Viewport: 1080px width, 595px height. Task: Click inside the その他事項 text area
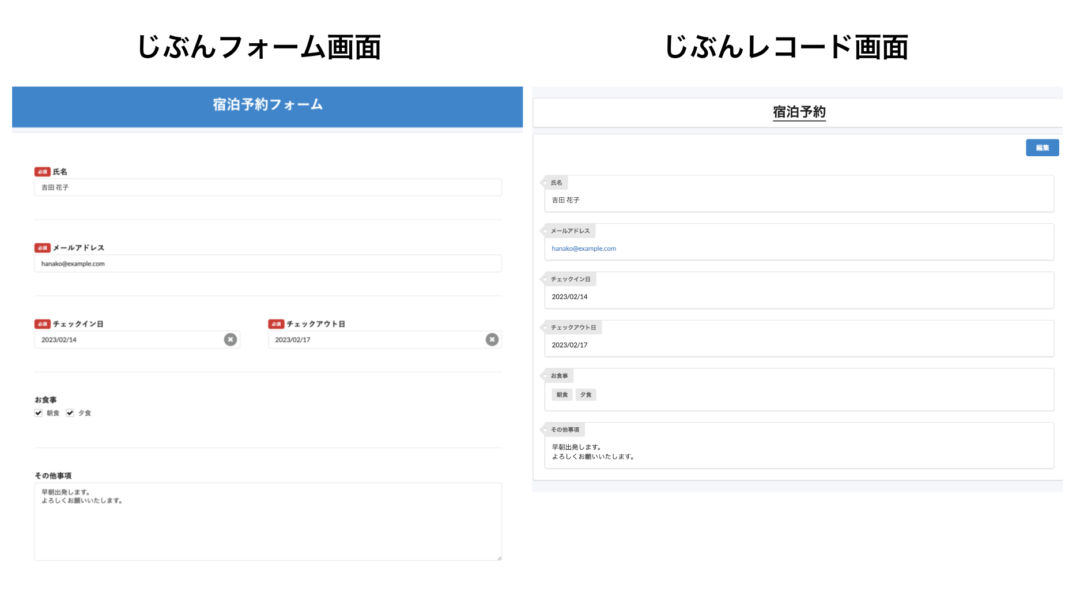pos(266,520)
